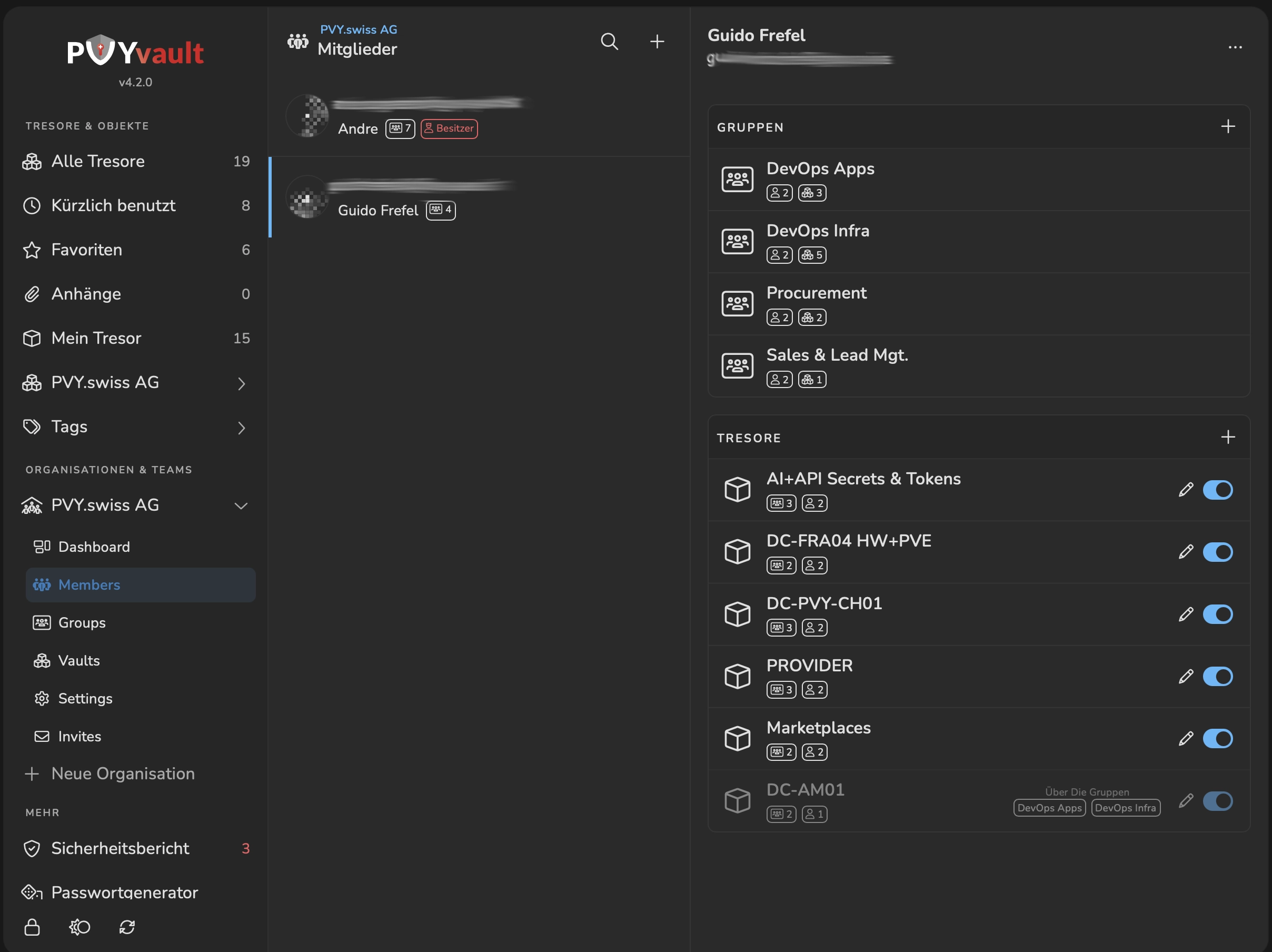Screen dimensions: 1272x952
Task: Click the search icon in Mitglieder header
Action: coord(609,42)
